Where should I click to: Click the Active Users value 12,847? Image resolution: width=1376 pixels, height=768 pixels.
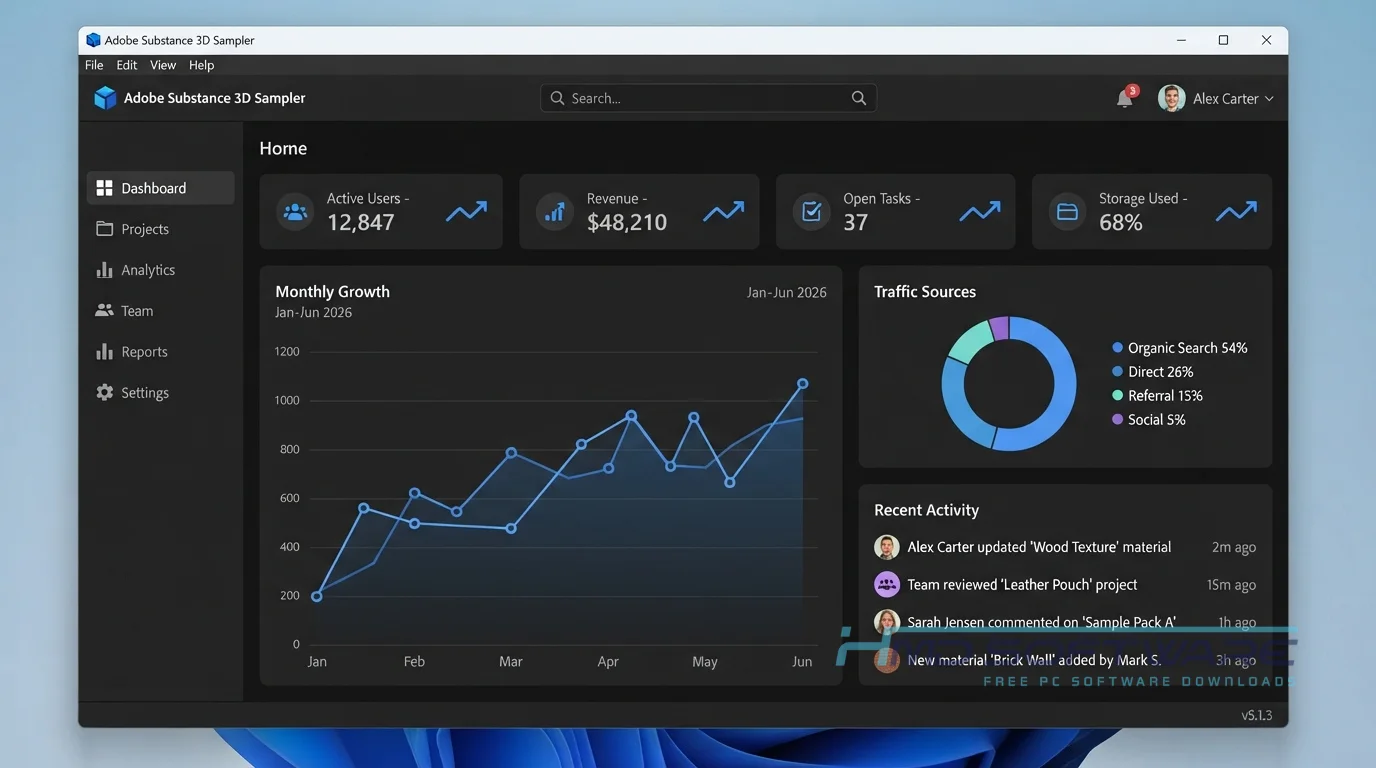point(361,222)
